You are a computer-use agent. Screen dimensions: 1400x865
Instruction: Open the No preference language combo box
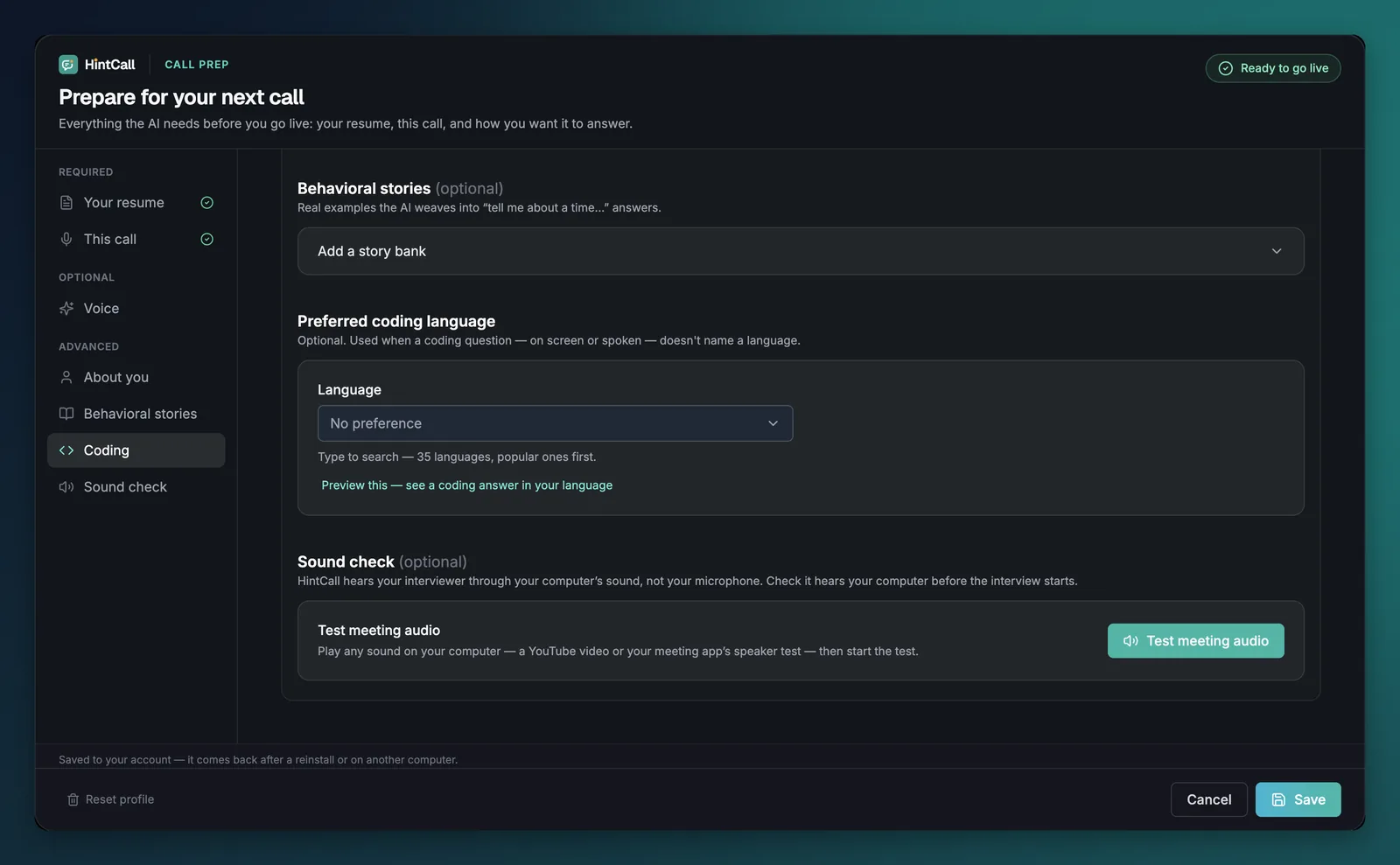pos(555,423)
